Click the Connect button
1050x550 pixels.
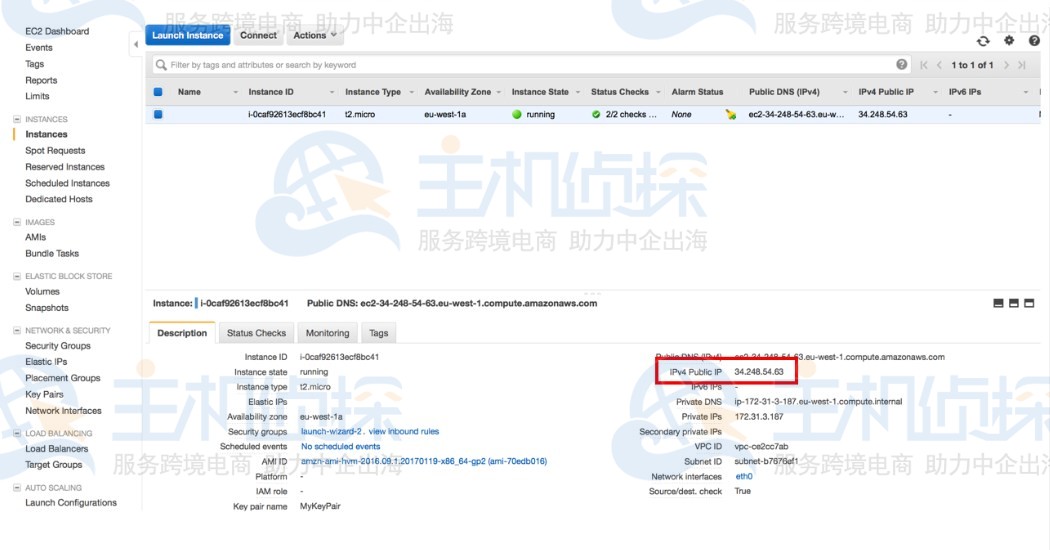258,36
